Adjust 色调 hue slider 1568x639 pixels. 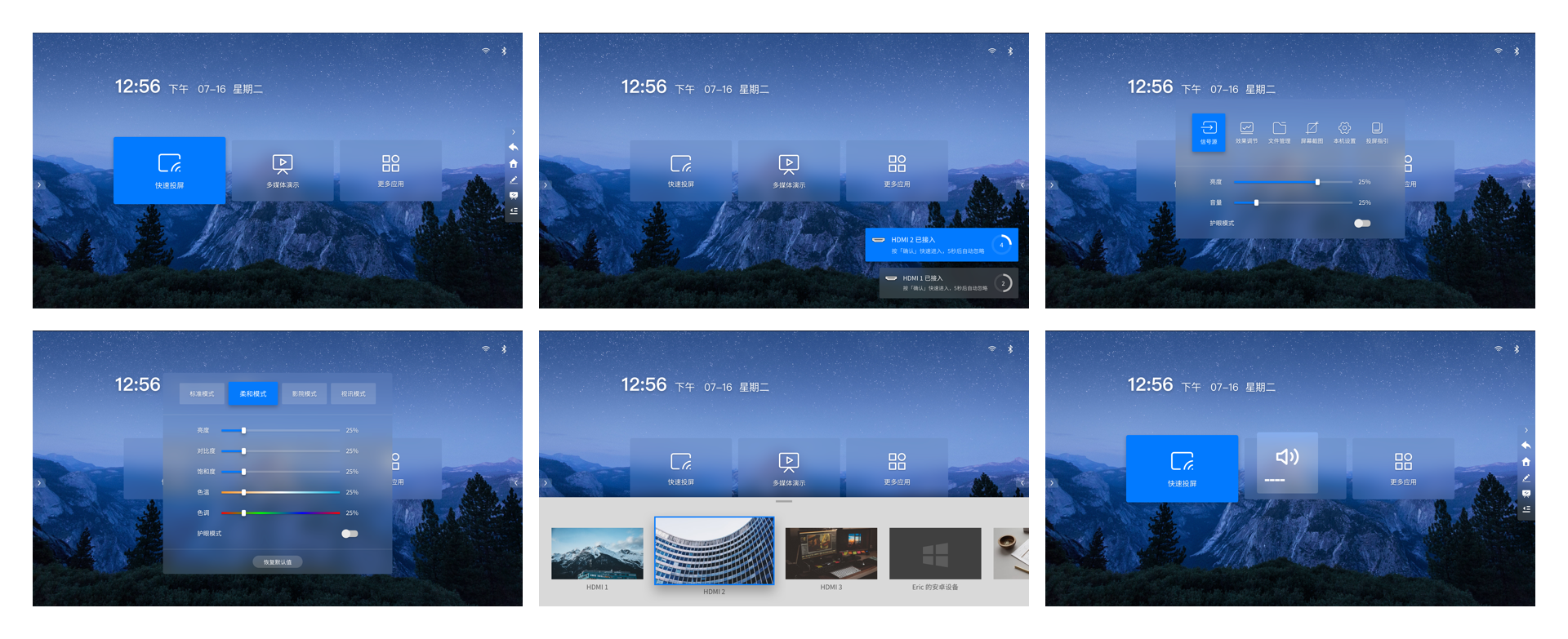(x=280, y=513)
